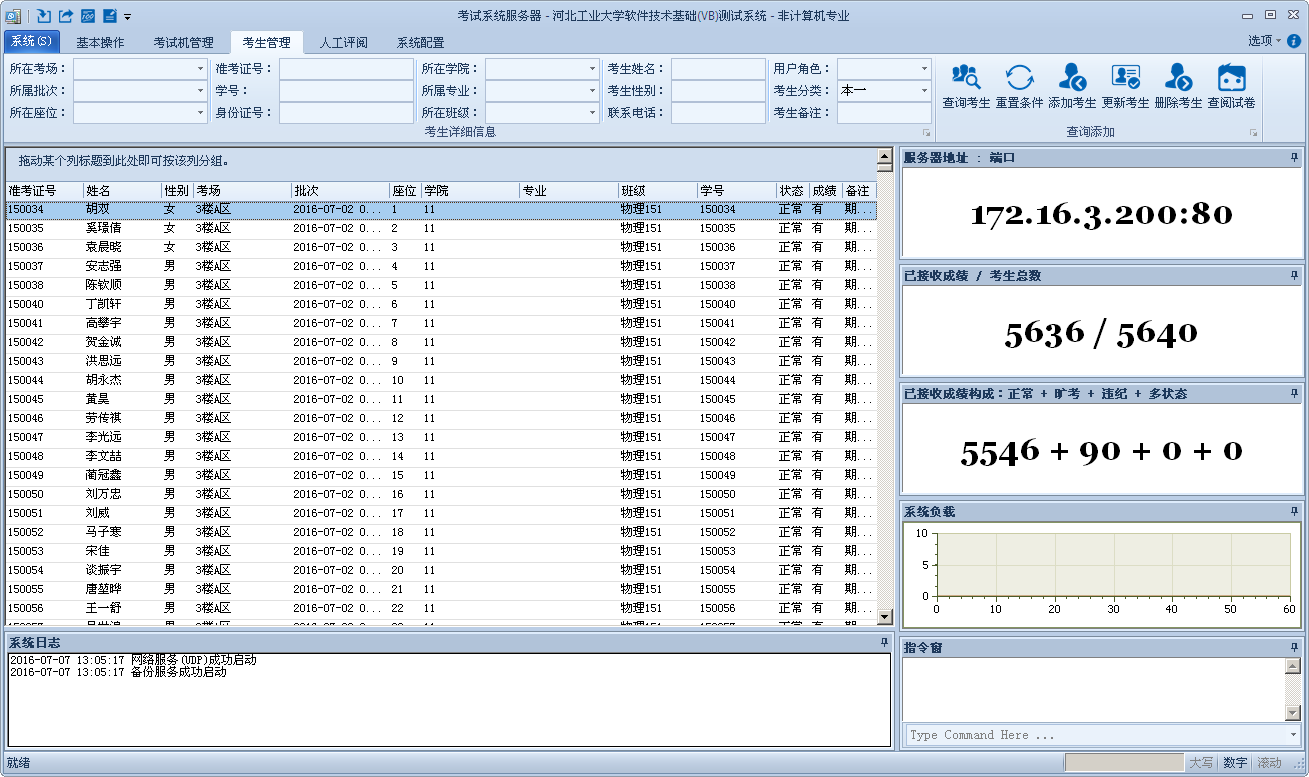Click scroll up arrow in 指令窗
This screenshot has height=777, width=1309.
(x=1293, y=667)
